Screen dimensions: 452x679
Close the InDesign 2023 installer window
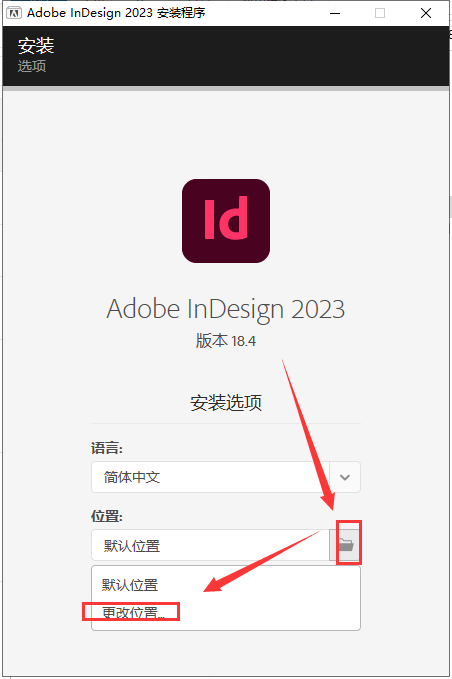[x=426, y=13]
